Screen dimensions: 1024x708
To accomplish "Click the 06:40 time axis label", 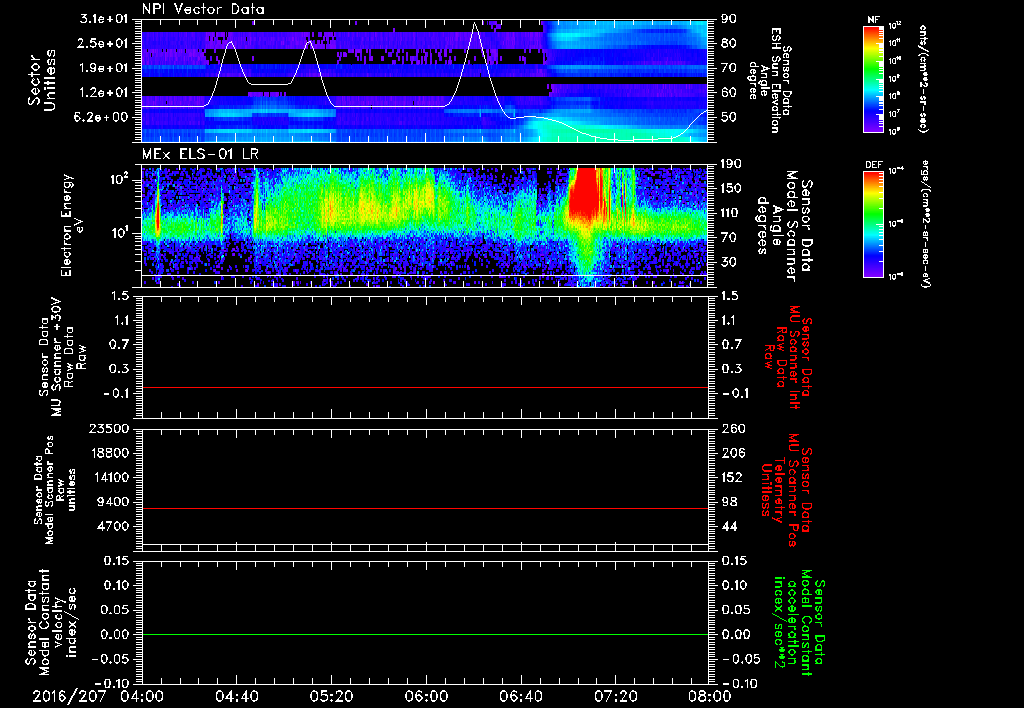I will click(521, 696).
